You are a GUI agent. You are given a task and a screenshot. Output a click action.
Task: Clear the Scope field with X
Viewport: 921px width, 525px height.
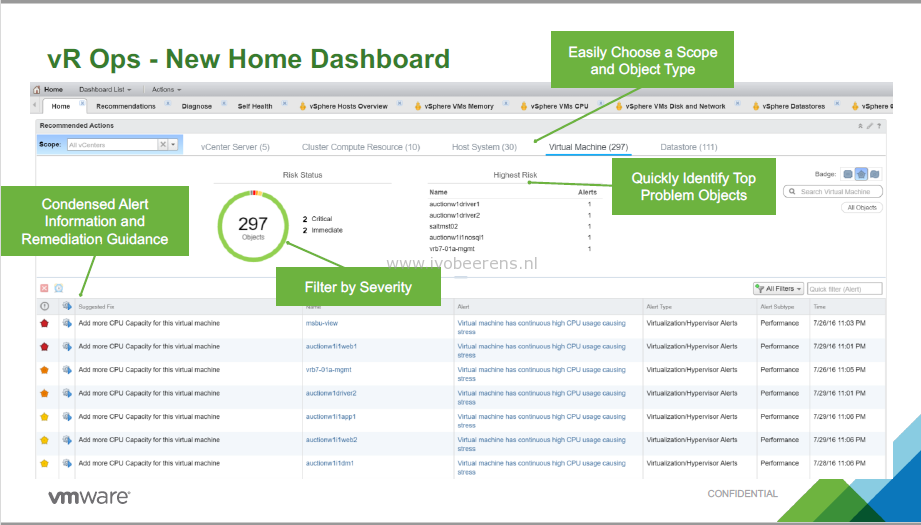163,144
